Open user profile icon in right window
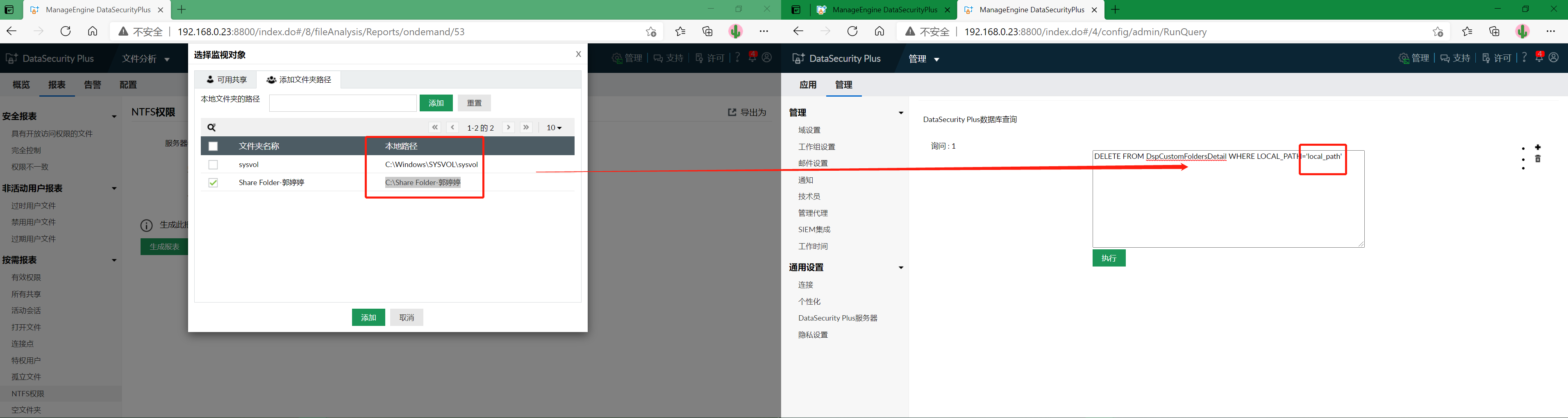The image size is (1568, 418). pyautogui.click(x=1553, y=57)
